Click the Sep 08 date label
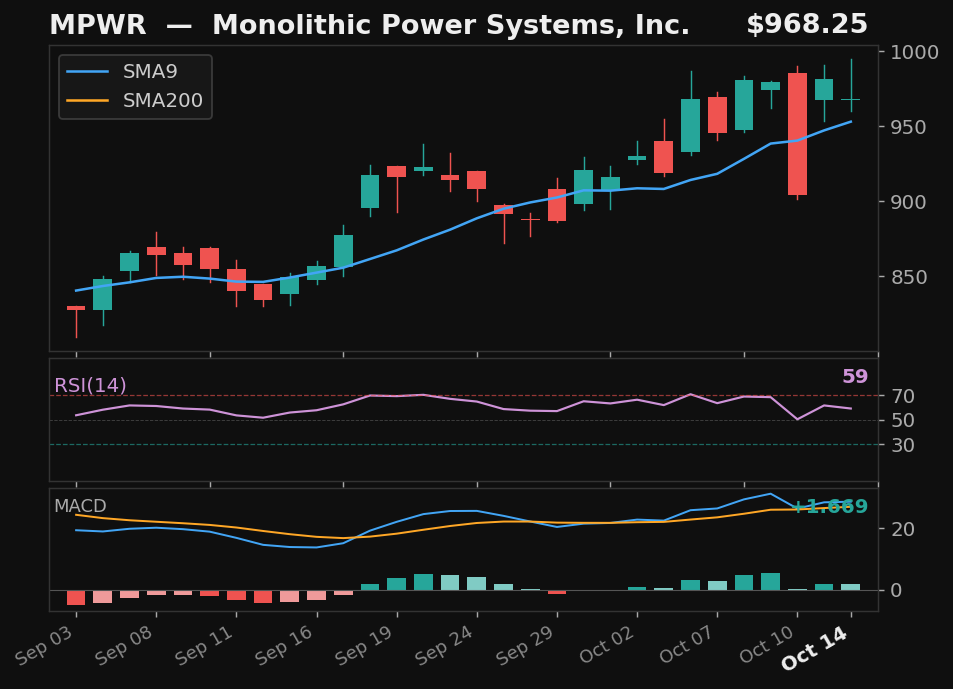This screenshot has height=689, width=953. pyautogui.click(x=125, y=645)
